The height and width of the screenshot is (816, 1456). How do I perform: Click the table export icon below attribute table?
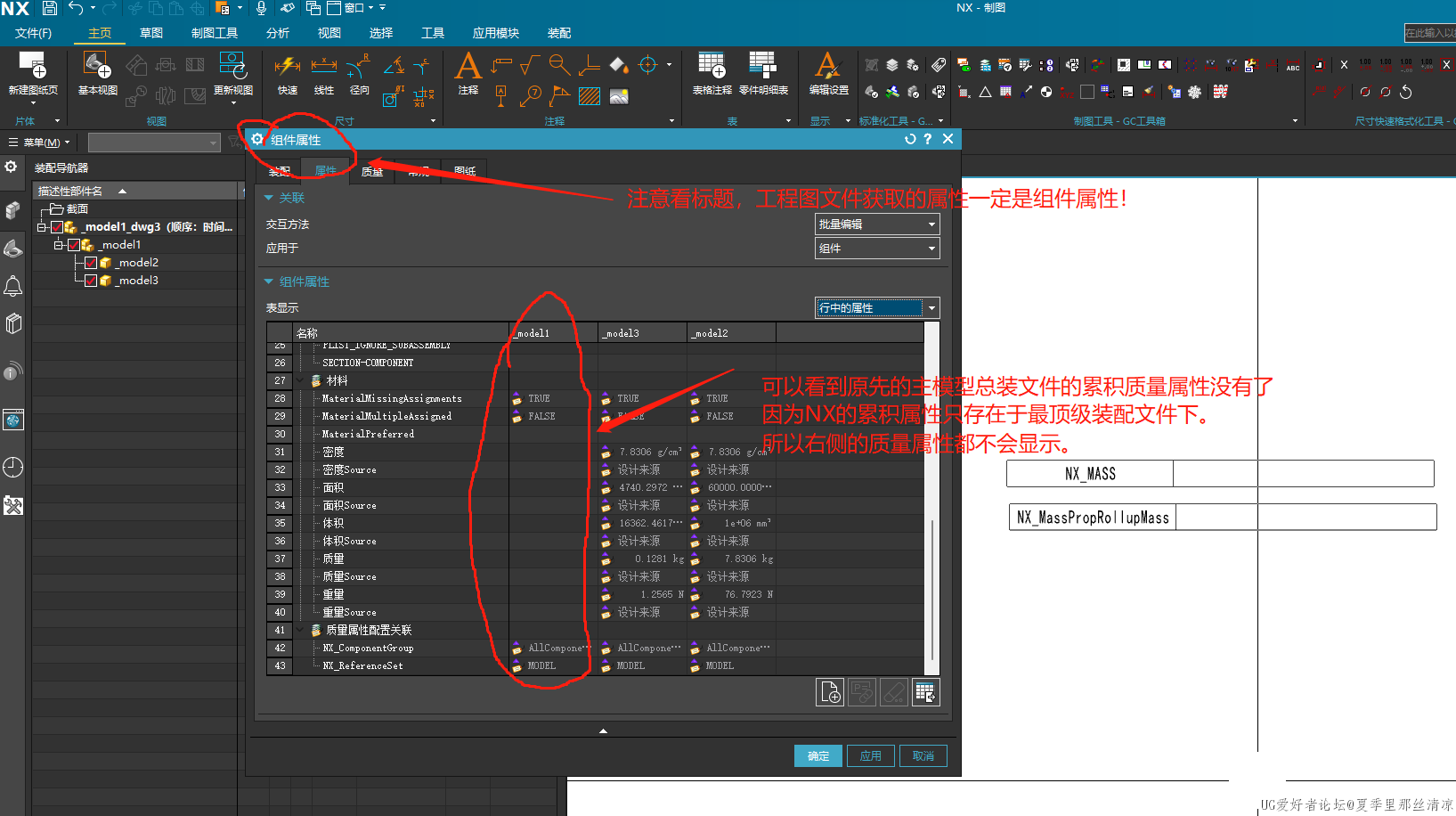coord(926,692)
